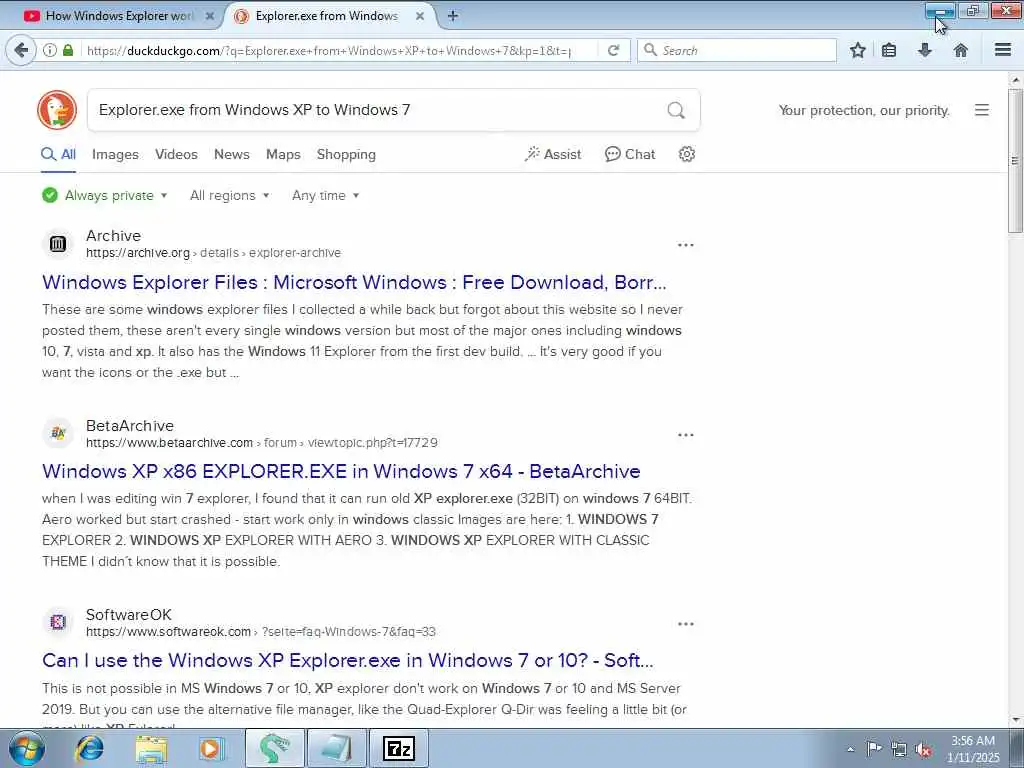Open the Windows Start menu
The height and width of the screenshot is (768, 1024).
[x=27, y=748]
